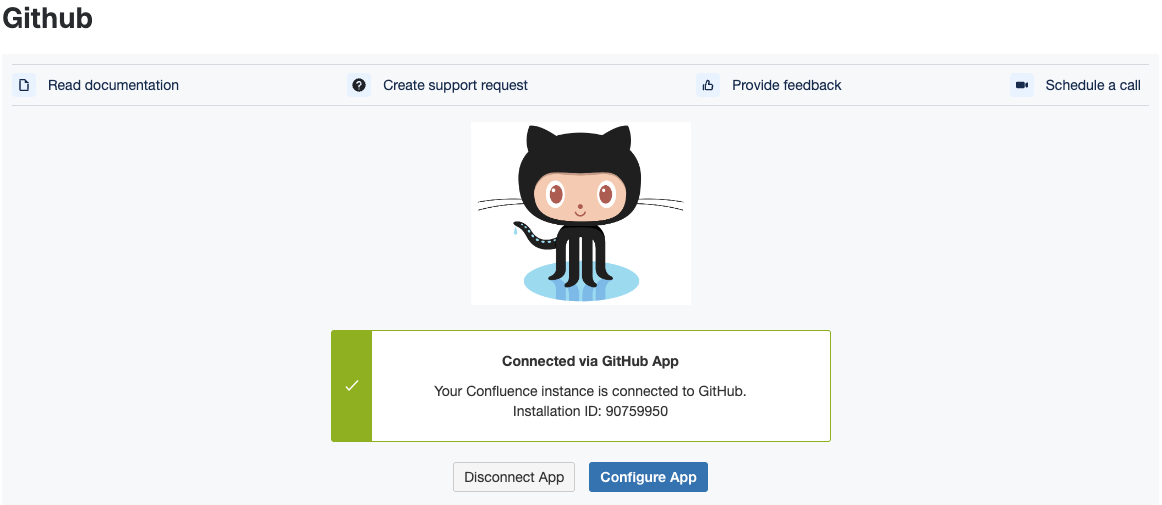Image resolution: width=1162 pixels, height=505 pixels.
Task: Click the question mark support icon
Action: tap(359, 85)
